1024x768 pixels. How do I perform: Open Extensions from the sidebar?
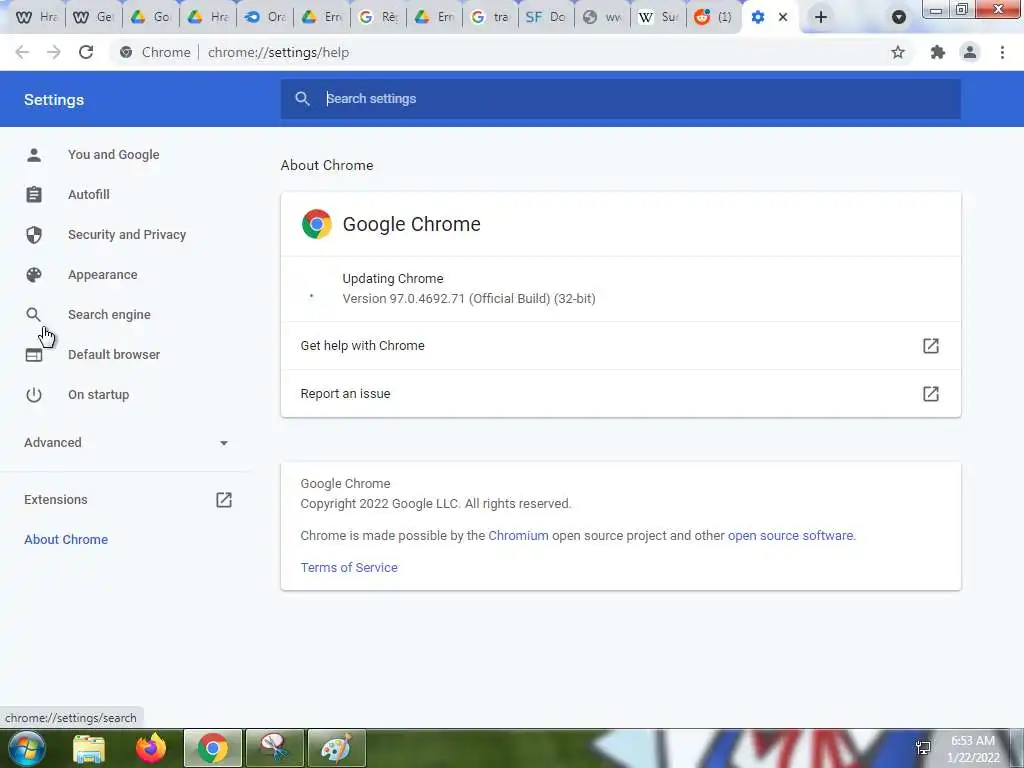(56, 500)
